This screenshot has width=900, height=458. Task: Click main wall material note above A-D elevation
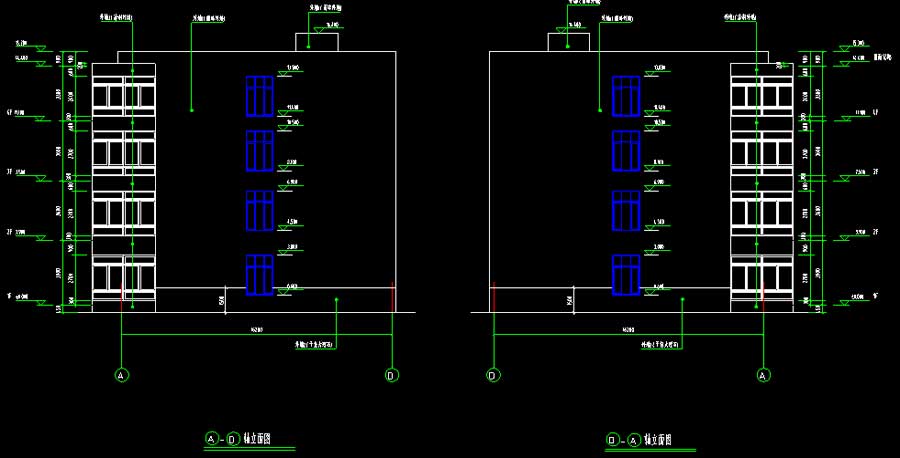[x=208, y=18]
